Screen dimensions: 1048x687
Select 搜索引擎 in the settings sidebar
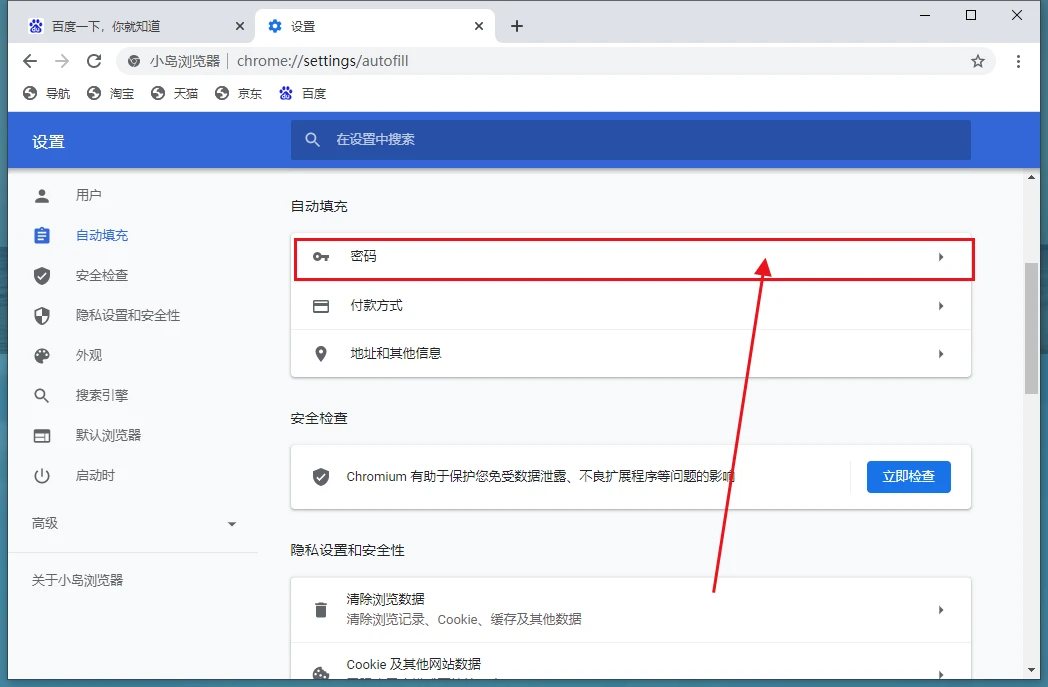[x=101, y=395]
